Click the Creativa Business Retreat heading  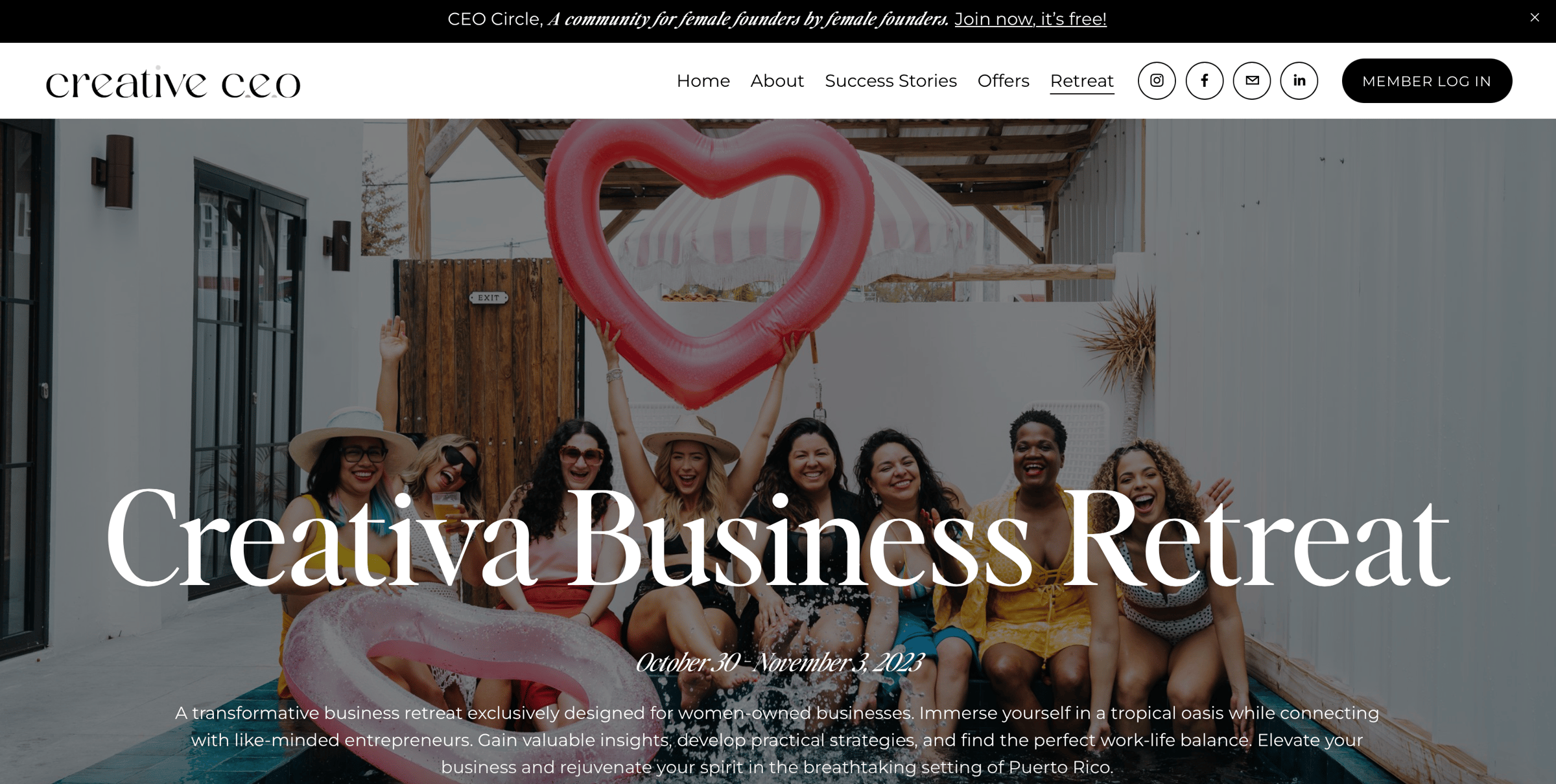click(777, 538)
